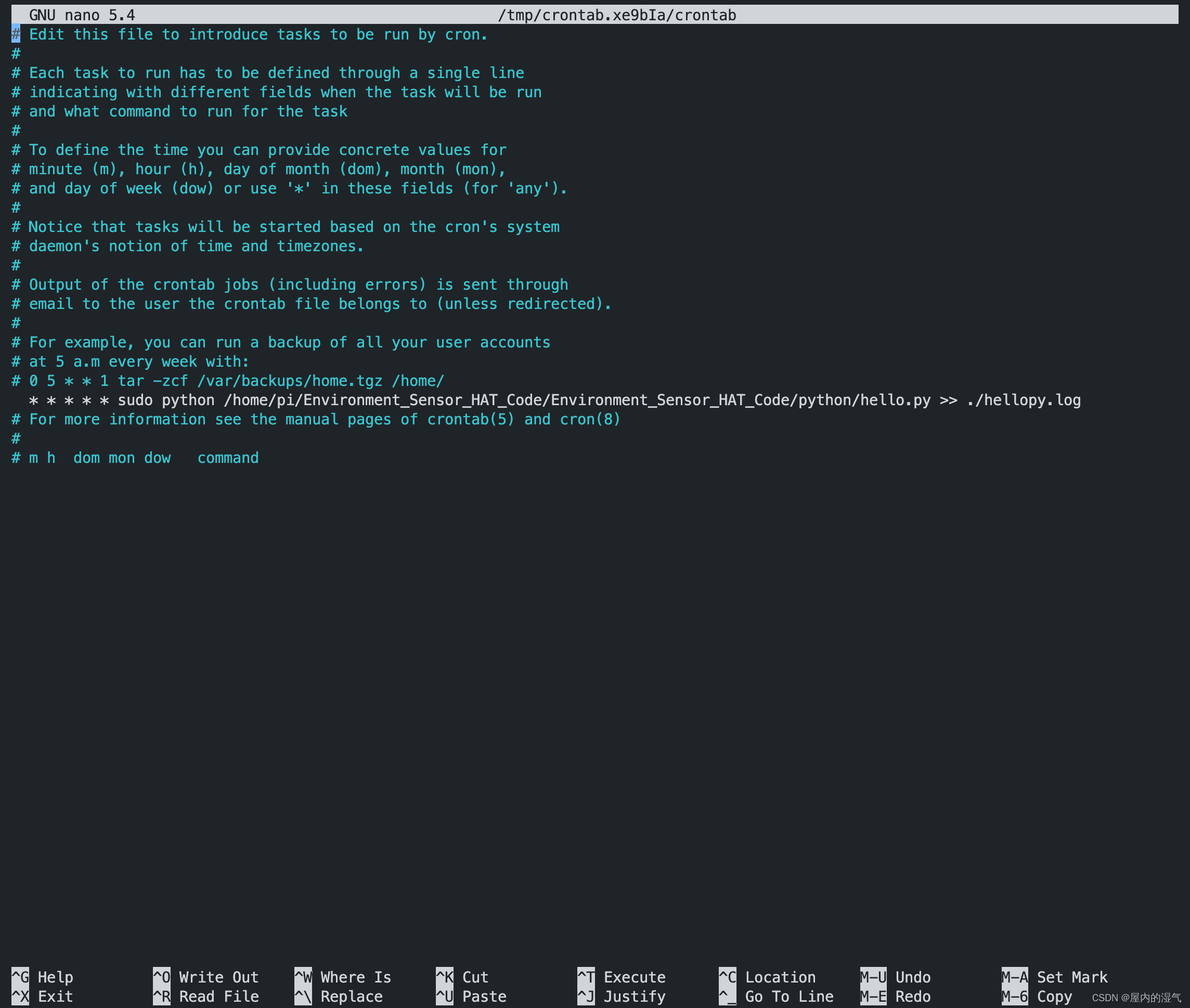Click the 'sudo python' command text
Image resolution: width=1190 pixels, height=1008 pixels.
click(x=166, y=400)
